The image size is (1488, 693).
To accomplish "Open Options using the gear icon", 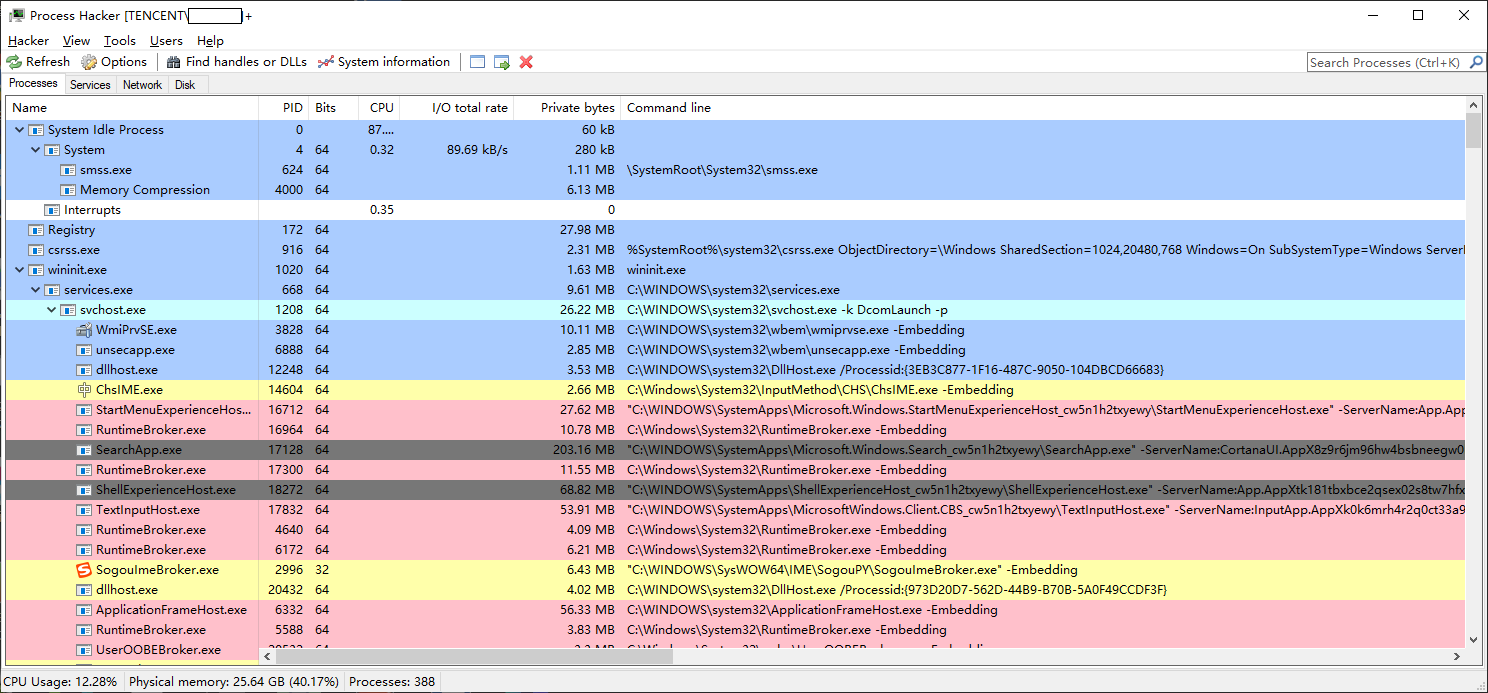I will pyautogui.click(x=88, y=61).
